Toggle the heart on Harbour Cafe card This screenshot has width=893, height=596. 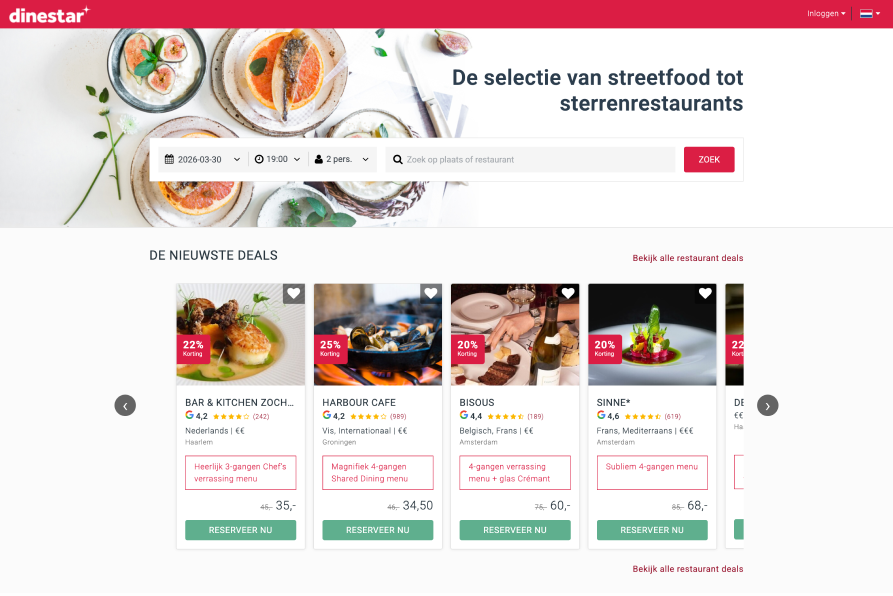tap(431, 294)
